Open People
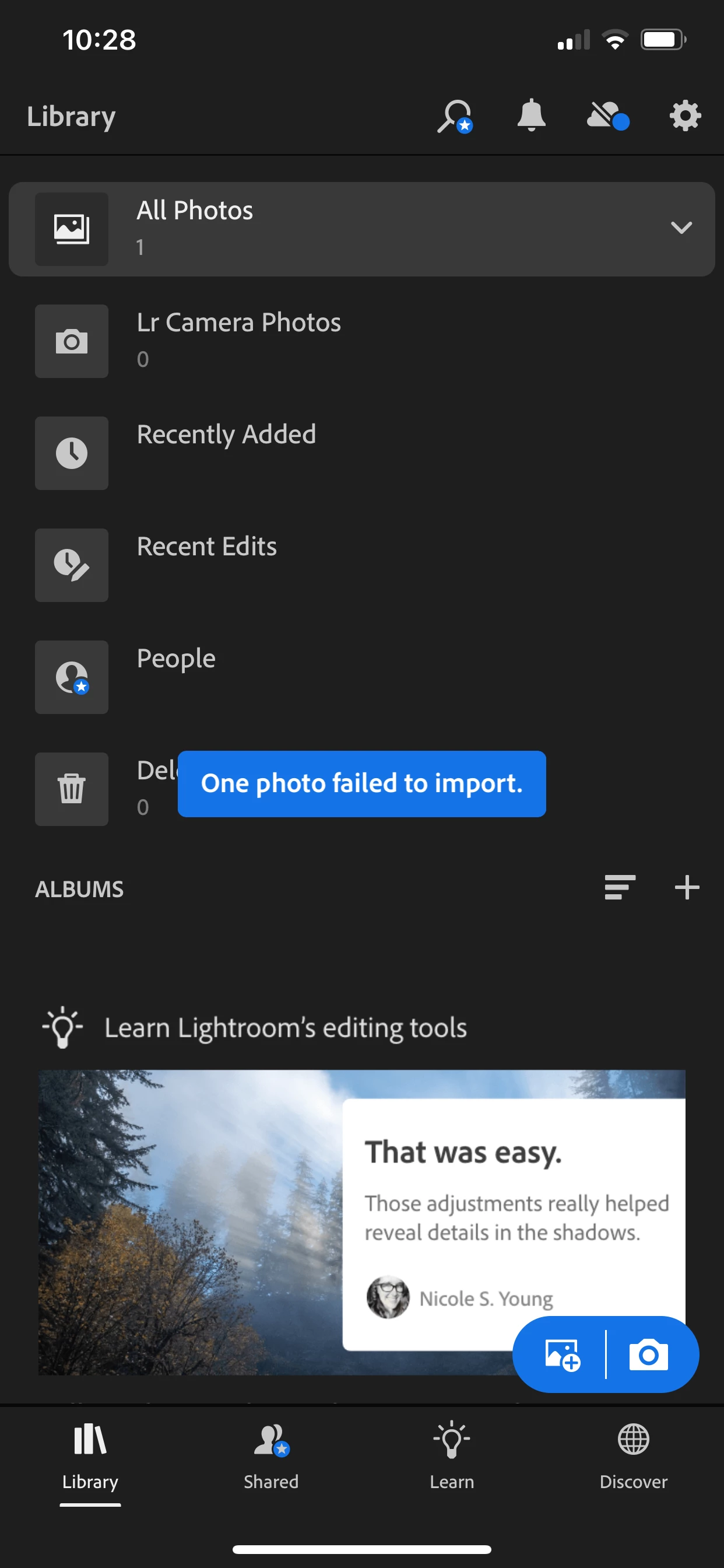Image resolution: width=724 pixels, height=1568 pixels. pos(361,677)
